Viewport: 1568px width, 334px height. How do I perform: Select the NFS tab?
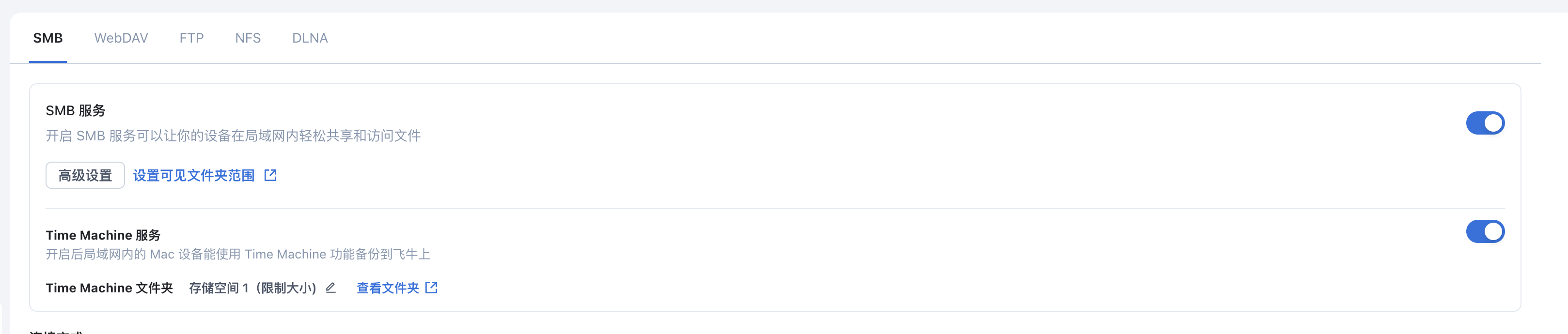point(248,38)
